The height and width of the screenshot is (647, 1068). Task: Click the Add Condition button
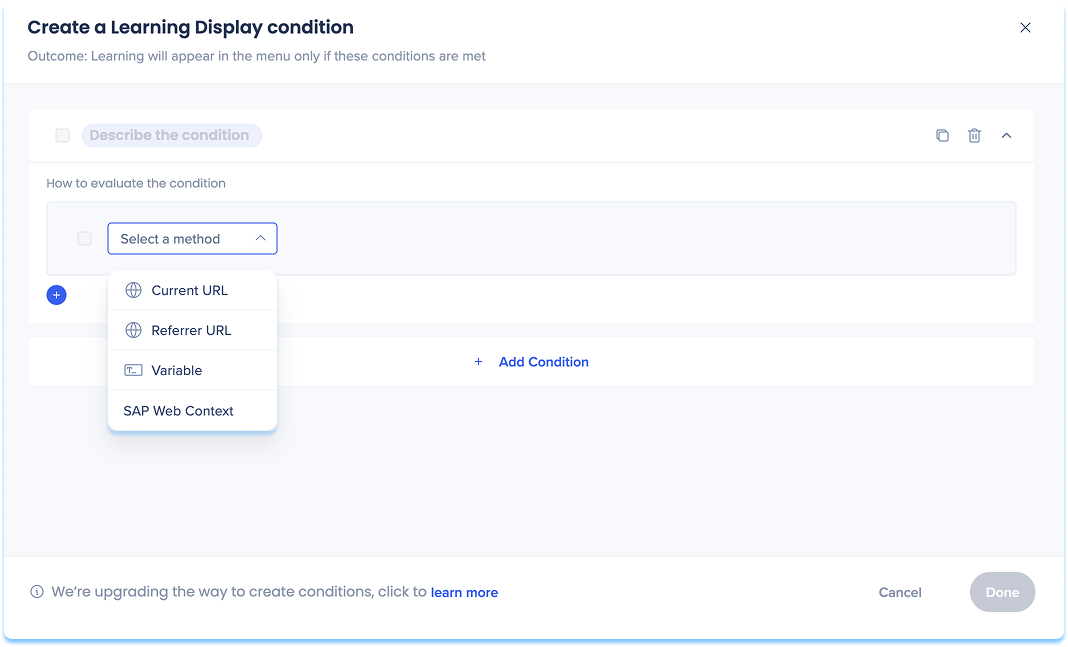click(x=532, y=362)
